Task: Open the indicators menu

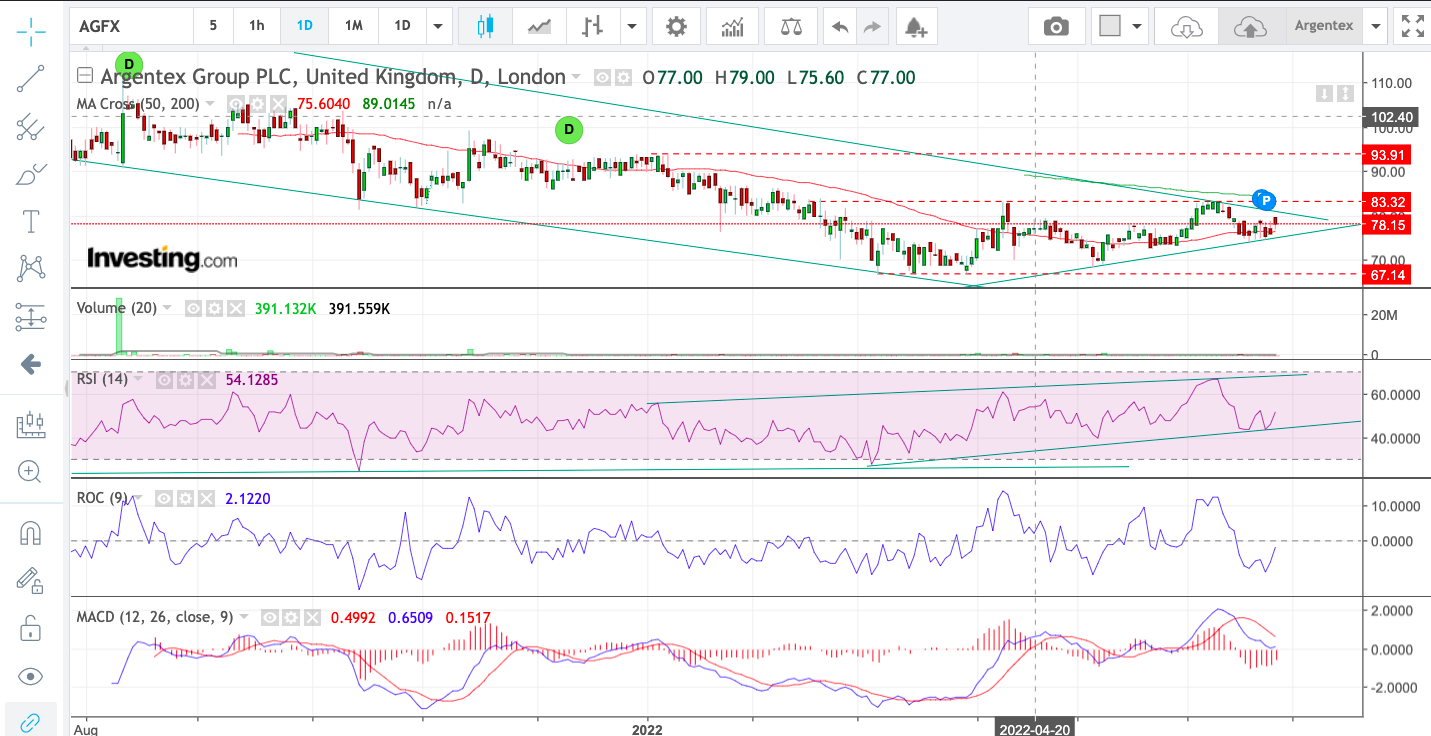Action: (733, 26)
